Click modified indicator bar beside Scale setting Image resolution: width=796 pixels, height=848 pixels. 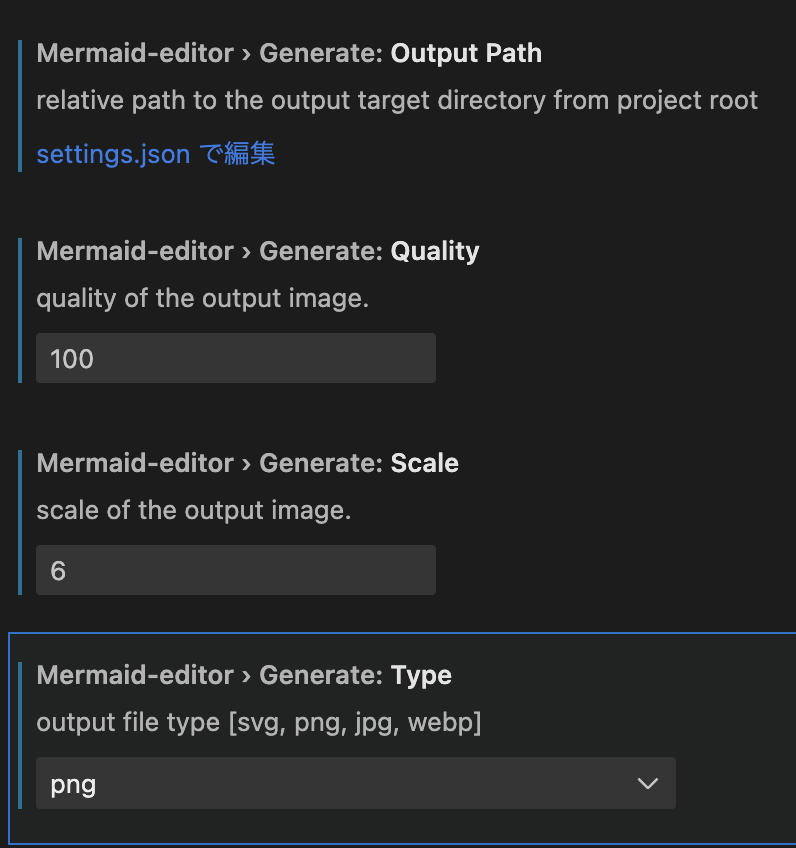[20, 521]
